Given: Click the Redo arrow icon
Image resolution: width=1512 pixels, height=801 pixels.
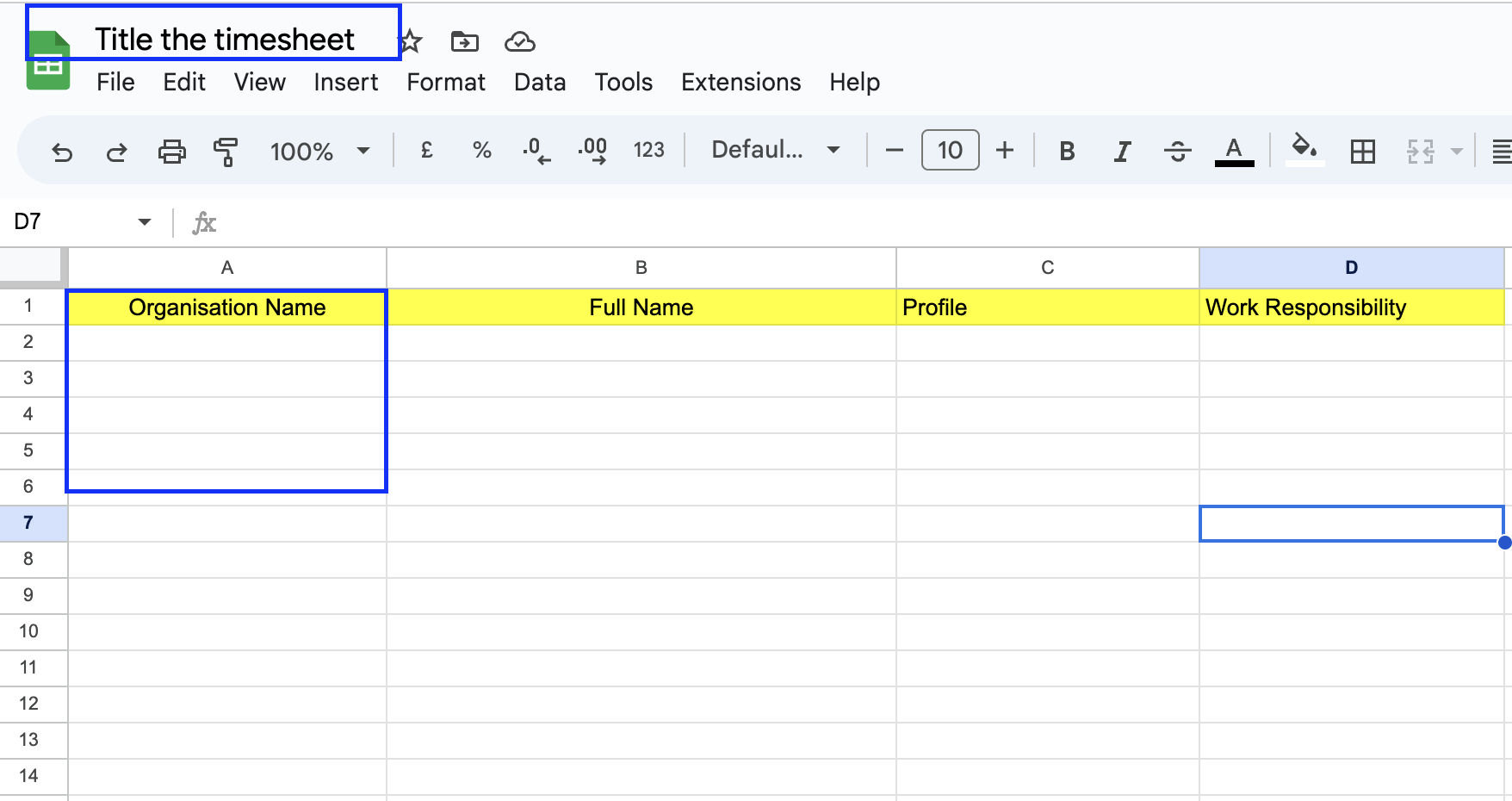Looking at the screenshot, I should click(116, 152).
